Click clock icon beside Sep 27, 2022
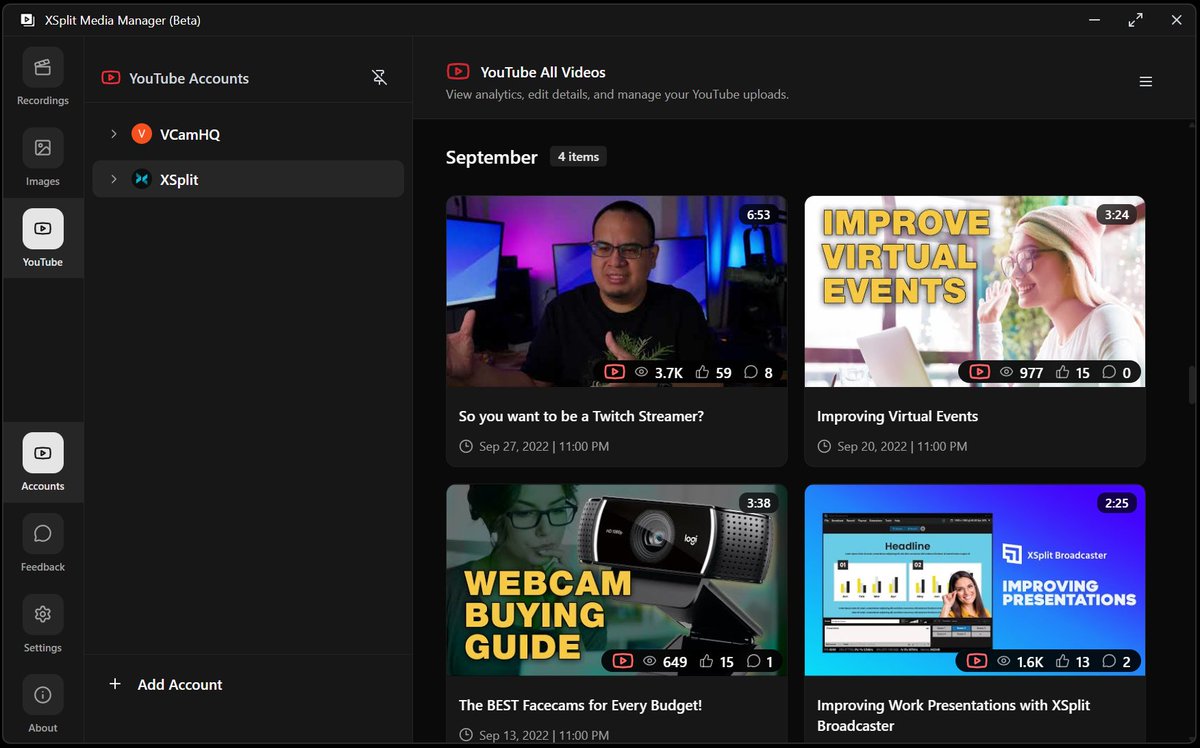1200x748 pixels. 465,446
